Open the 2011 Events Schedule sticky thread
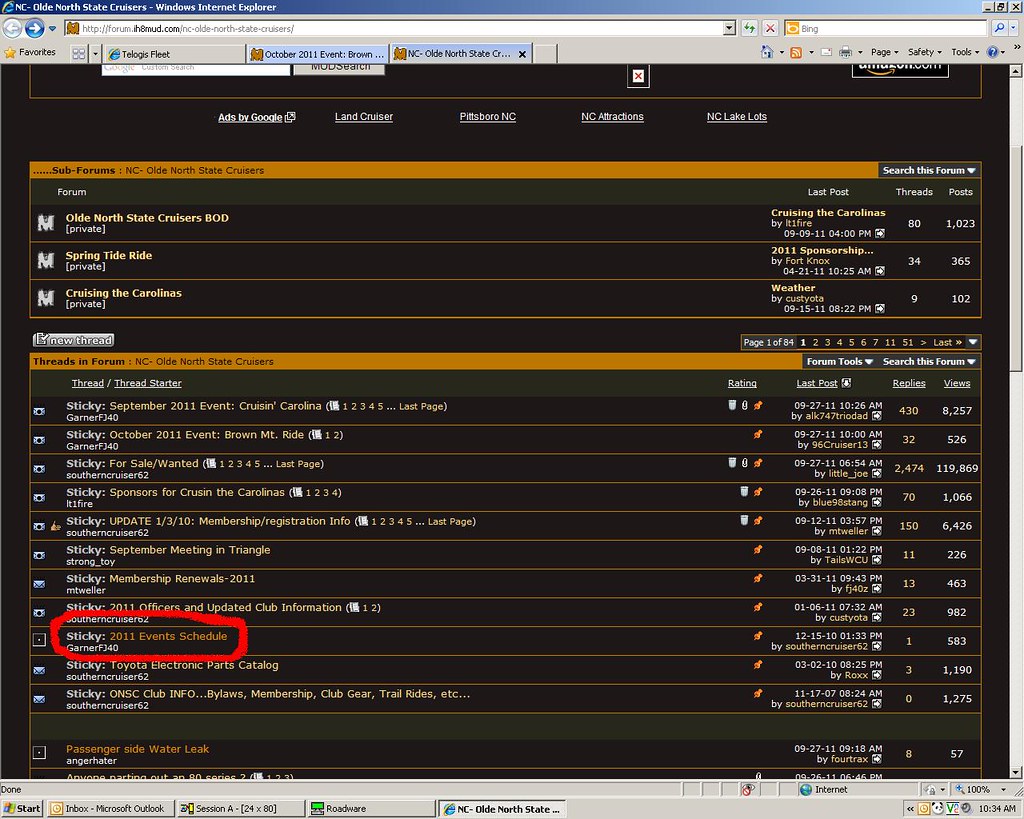Viewport: 1024px width, 819px height. [x=168, y=636]
